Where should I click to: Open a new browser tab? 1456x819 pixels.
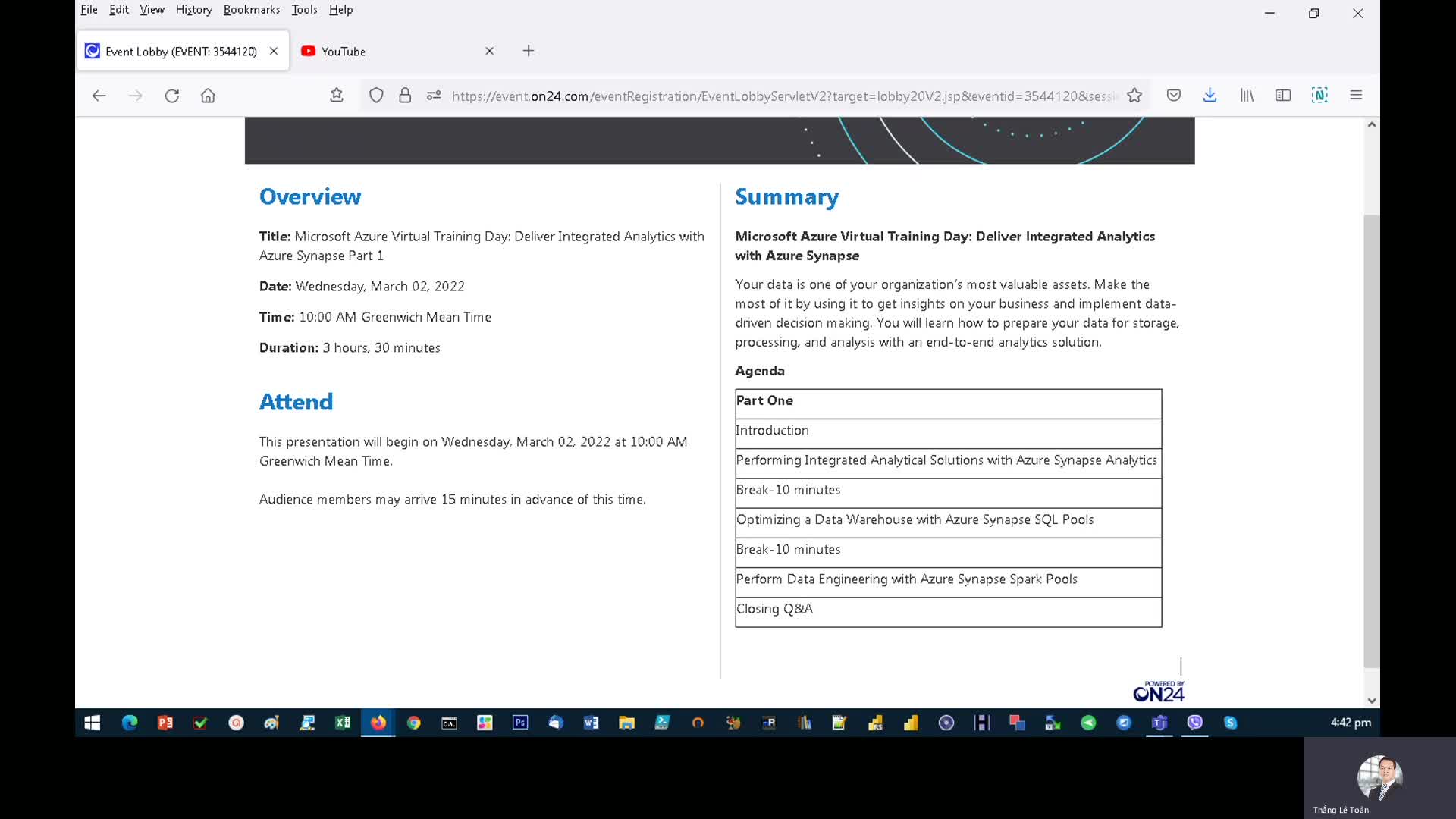529,51
